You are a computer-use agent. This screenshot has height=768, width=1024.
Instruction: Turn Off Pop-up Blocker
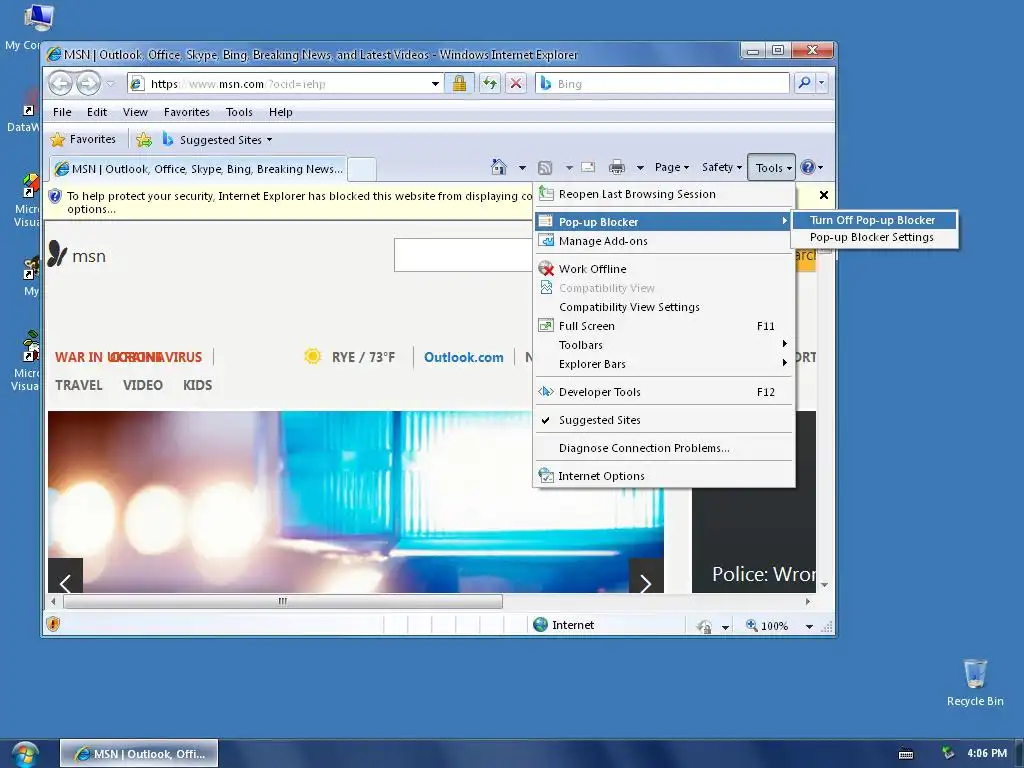(874, 220)
